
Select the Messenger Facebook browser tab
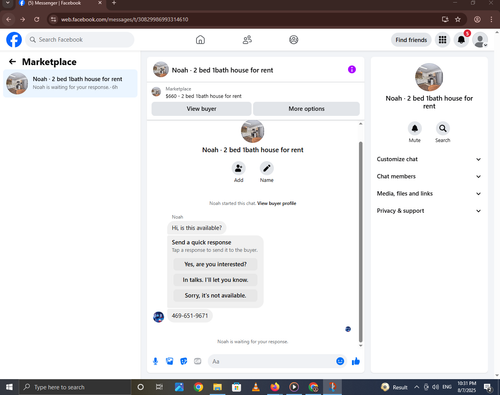(60, 3)
